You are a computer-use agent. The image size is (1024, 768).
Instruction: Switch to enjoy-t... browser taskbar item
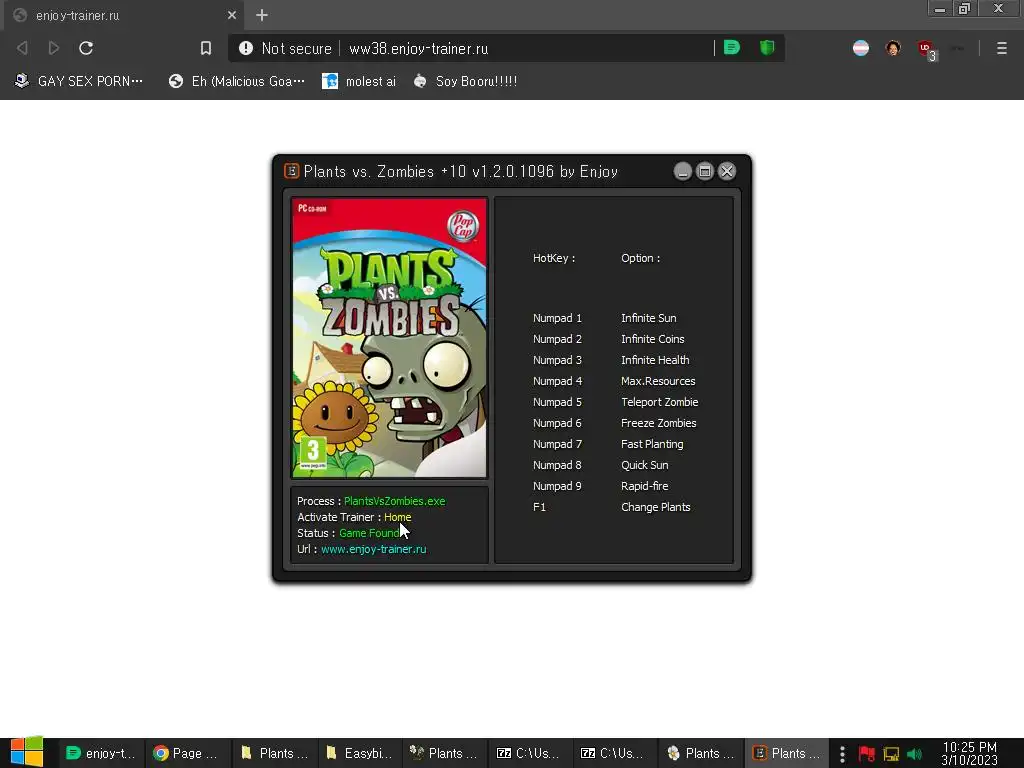pyautogui.click(x=102, y=753)
